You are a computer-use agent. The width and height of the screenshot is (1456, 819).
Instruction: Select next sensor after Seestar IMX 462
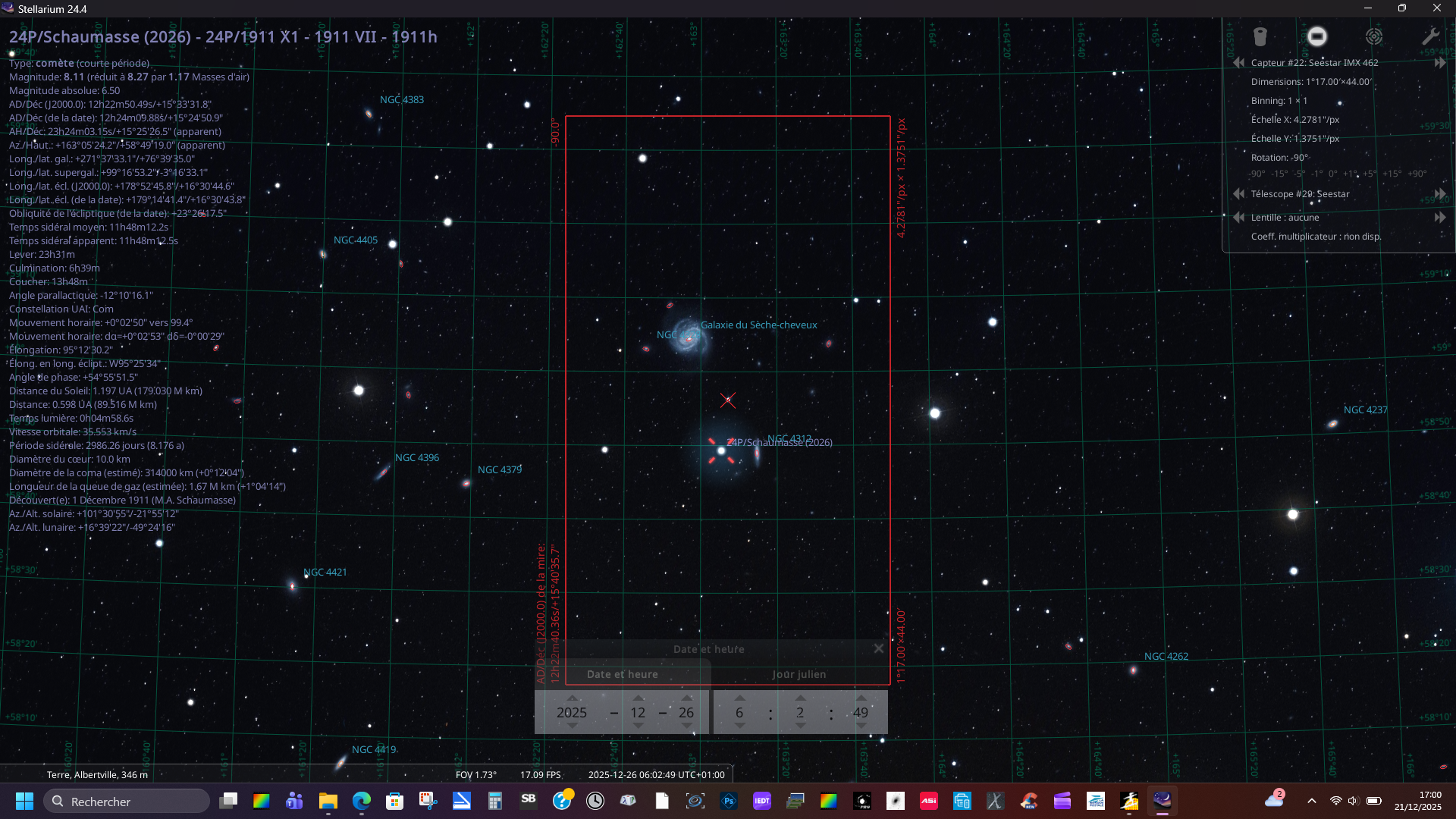1439,63
